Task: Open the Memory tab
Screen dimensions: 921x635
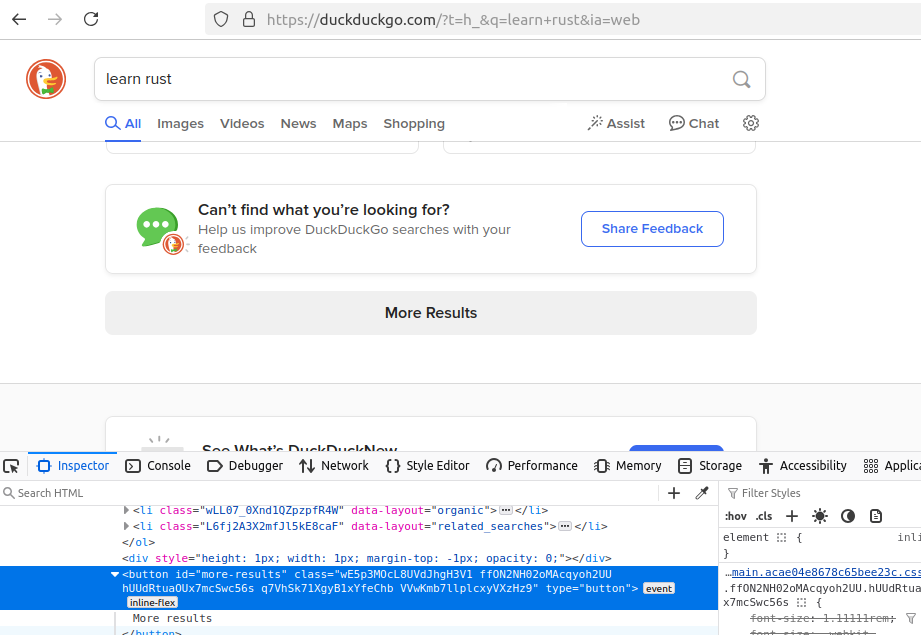Action: click(627, 466)
